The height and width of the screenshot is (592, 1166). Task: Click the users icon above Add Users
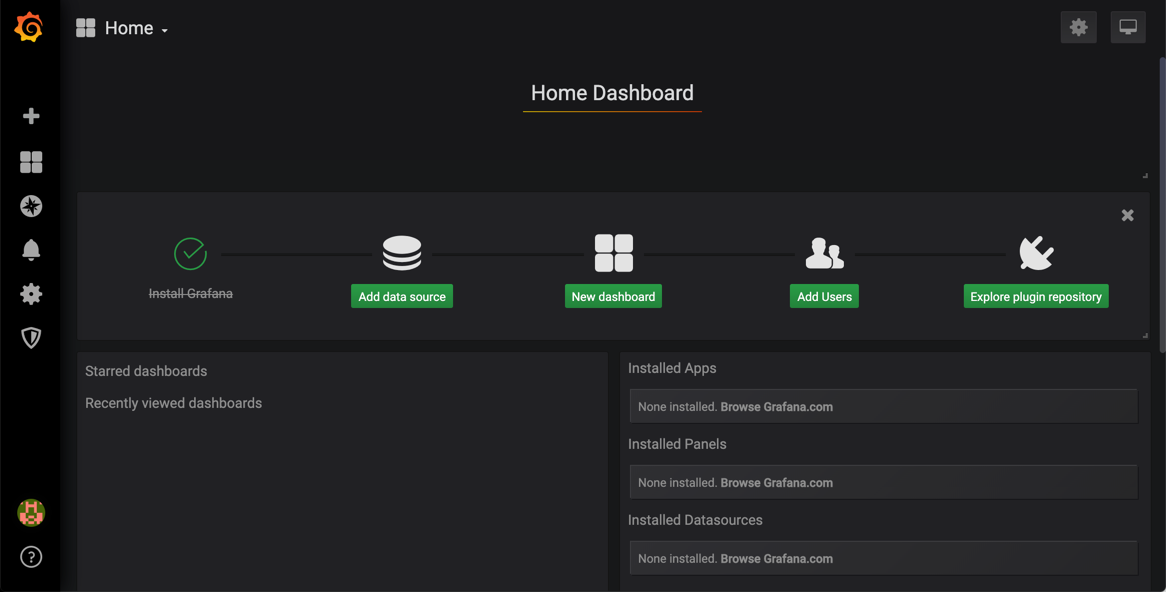[x=824, y=252]
